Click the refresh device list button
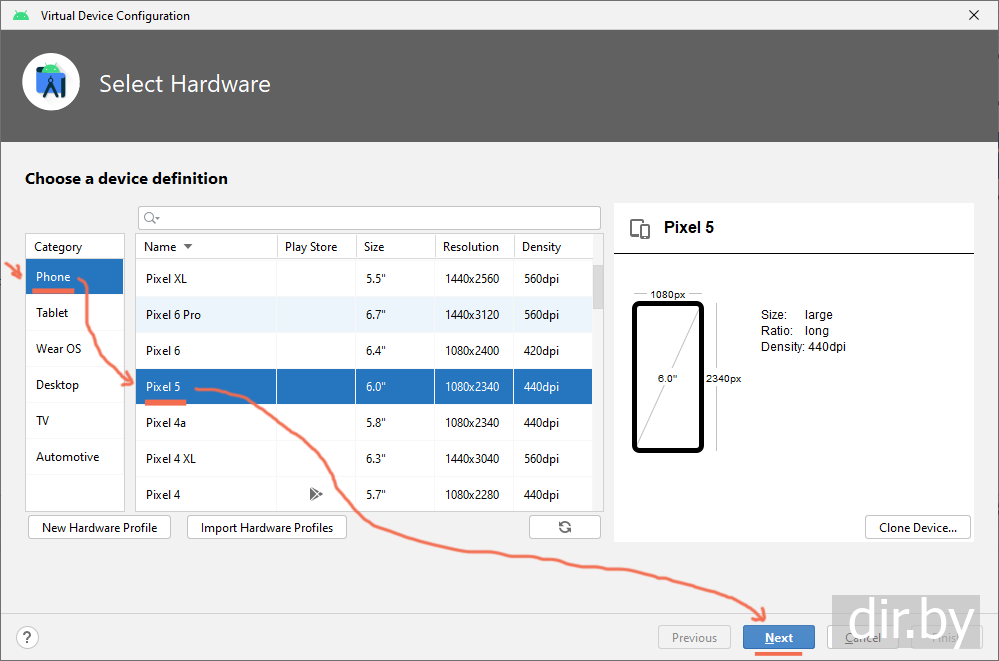The width and height of the screenshot is (999, 661). pyautogui.click(x=565, y=527)
